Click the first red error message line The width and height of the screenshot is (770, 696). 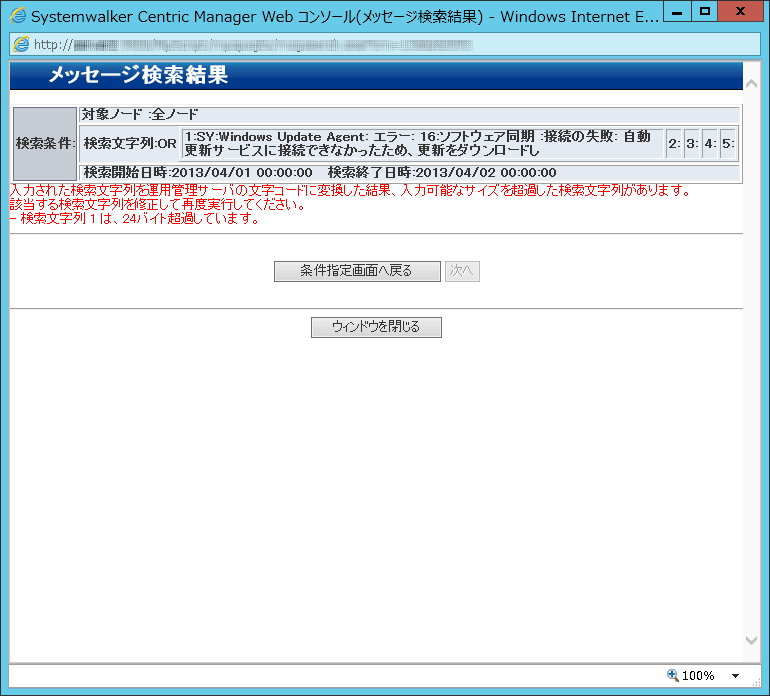coord(351,191)
